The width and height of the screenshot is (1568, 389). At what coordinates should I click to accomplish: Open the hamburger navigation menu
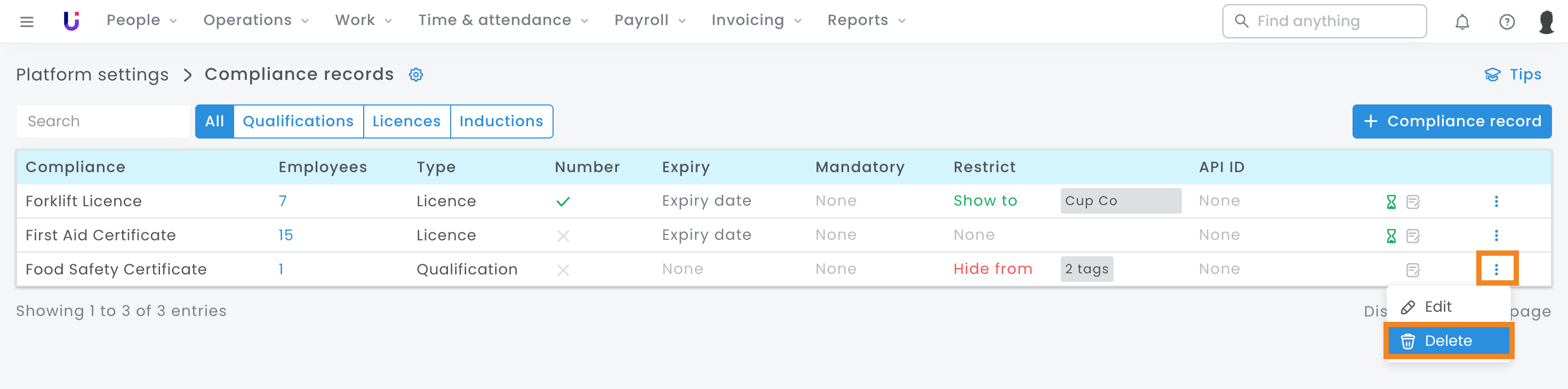(x=27, y=22)
